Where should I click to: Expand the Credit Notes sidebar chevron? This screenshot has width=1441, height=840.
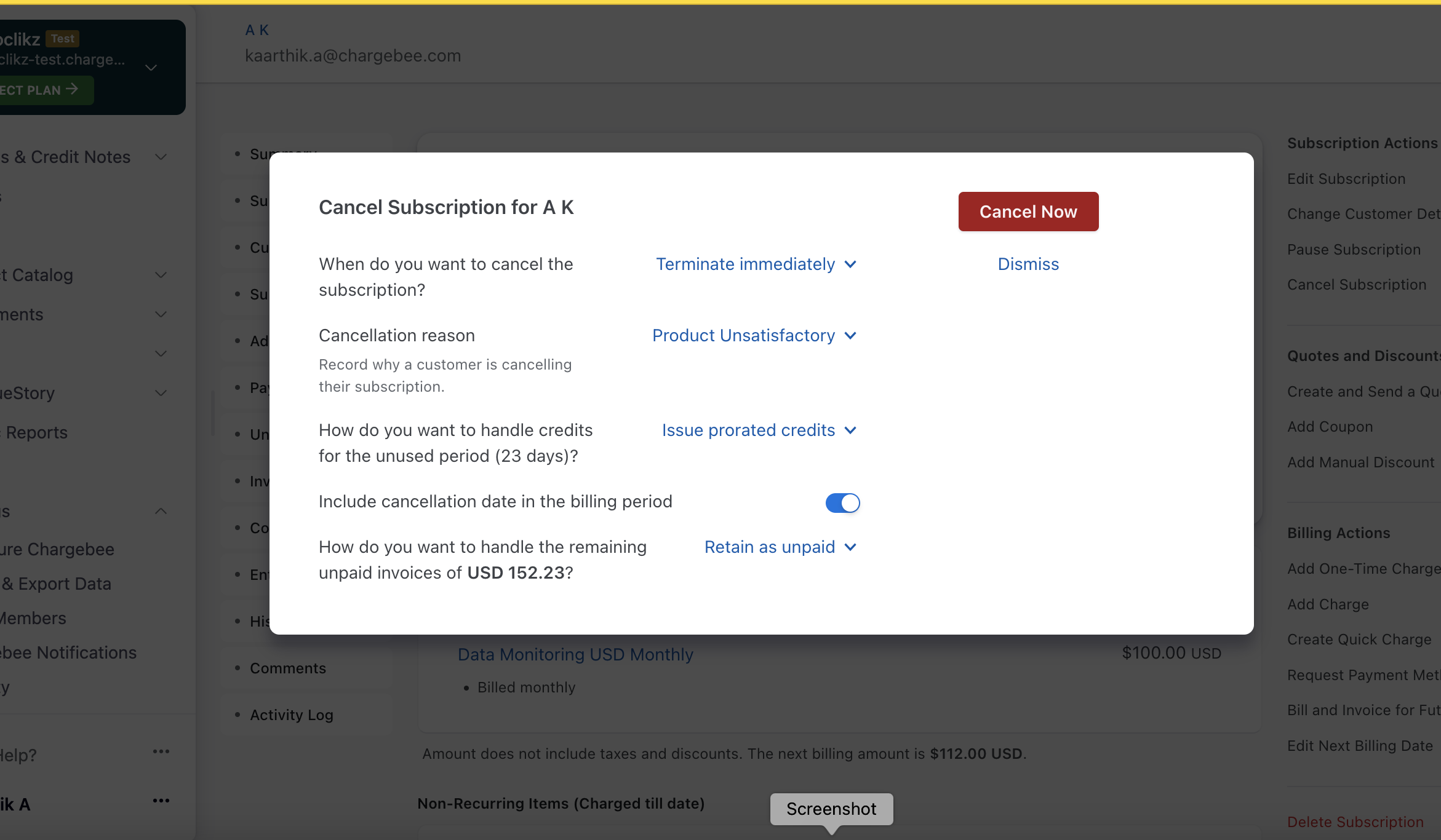[x=161, y=157]
